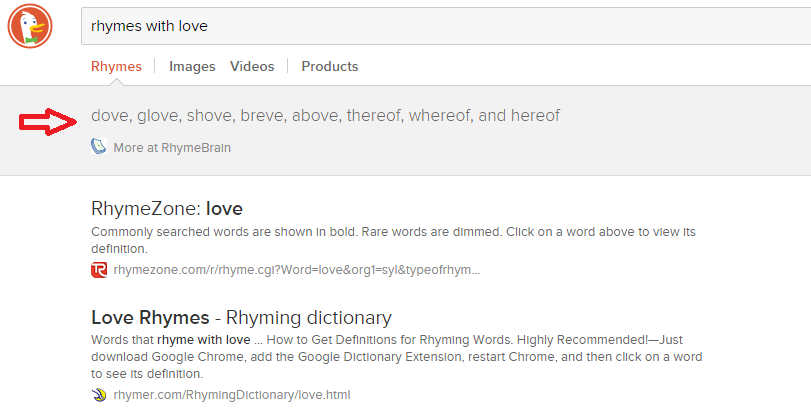The height and width of the screenshot is (416, 811).
Task: Open the 'RhymeZone: love' result title
Action: [167, 209]
